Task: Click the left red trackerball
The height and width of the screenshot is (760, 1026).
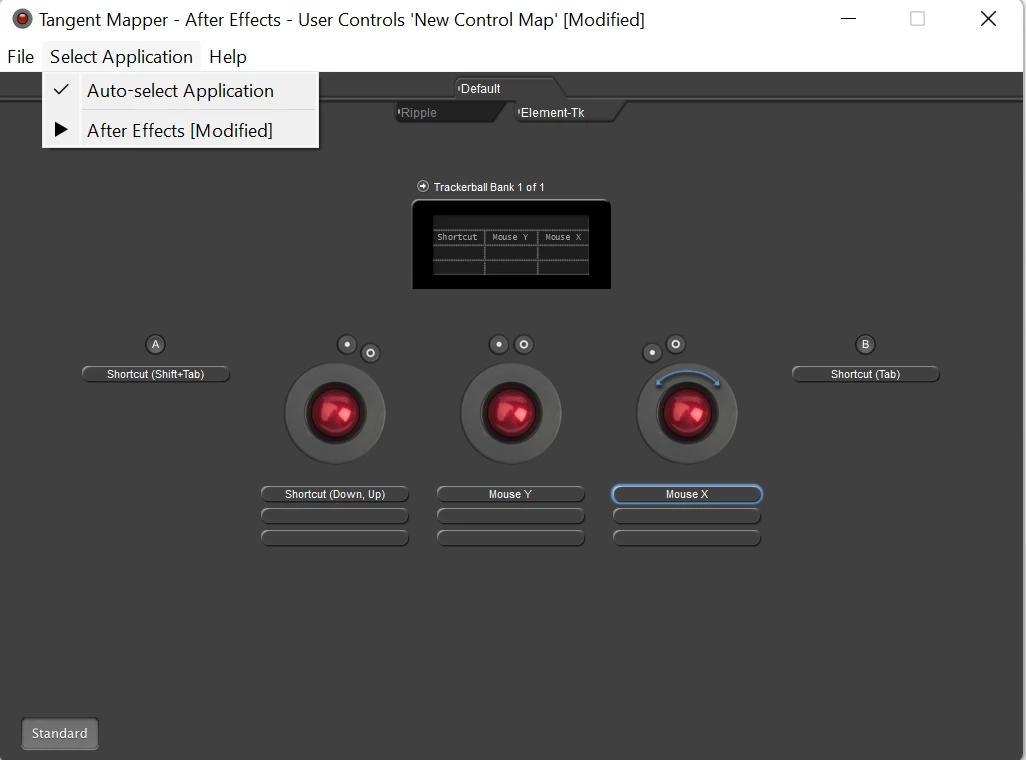Action: [x=335, y=414]
